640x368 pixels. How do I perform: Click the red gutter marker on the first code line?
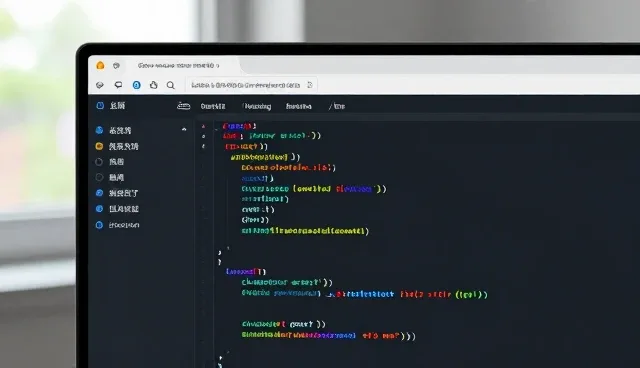click(203, 126)
